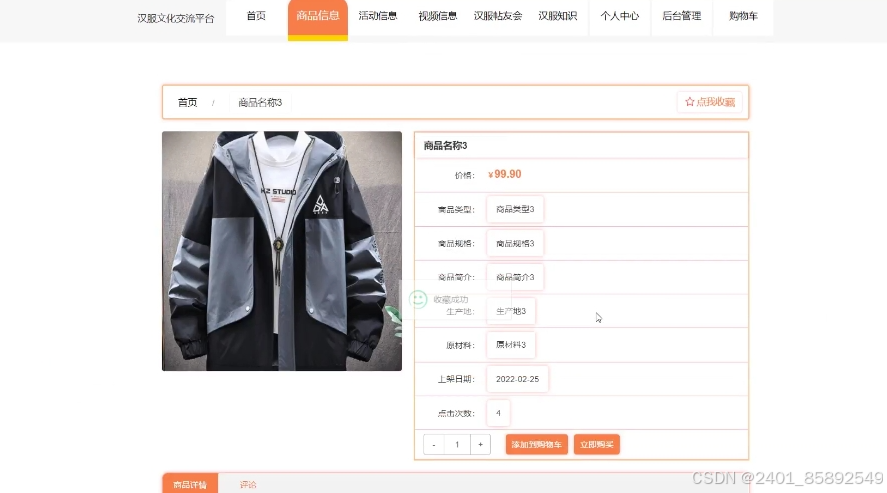Click the 立即购买 button
Image resolution: width=887 pixels, height=493 pixels.
click(597, 444)
